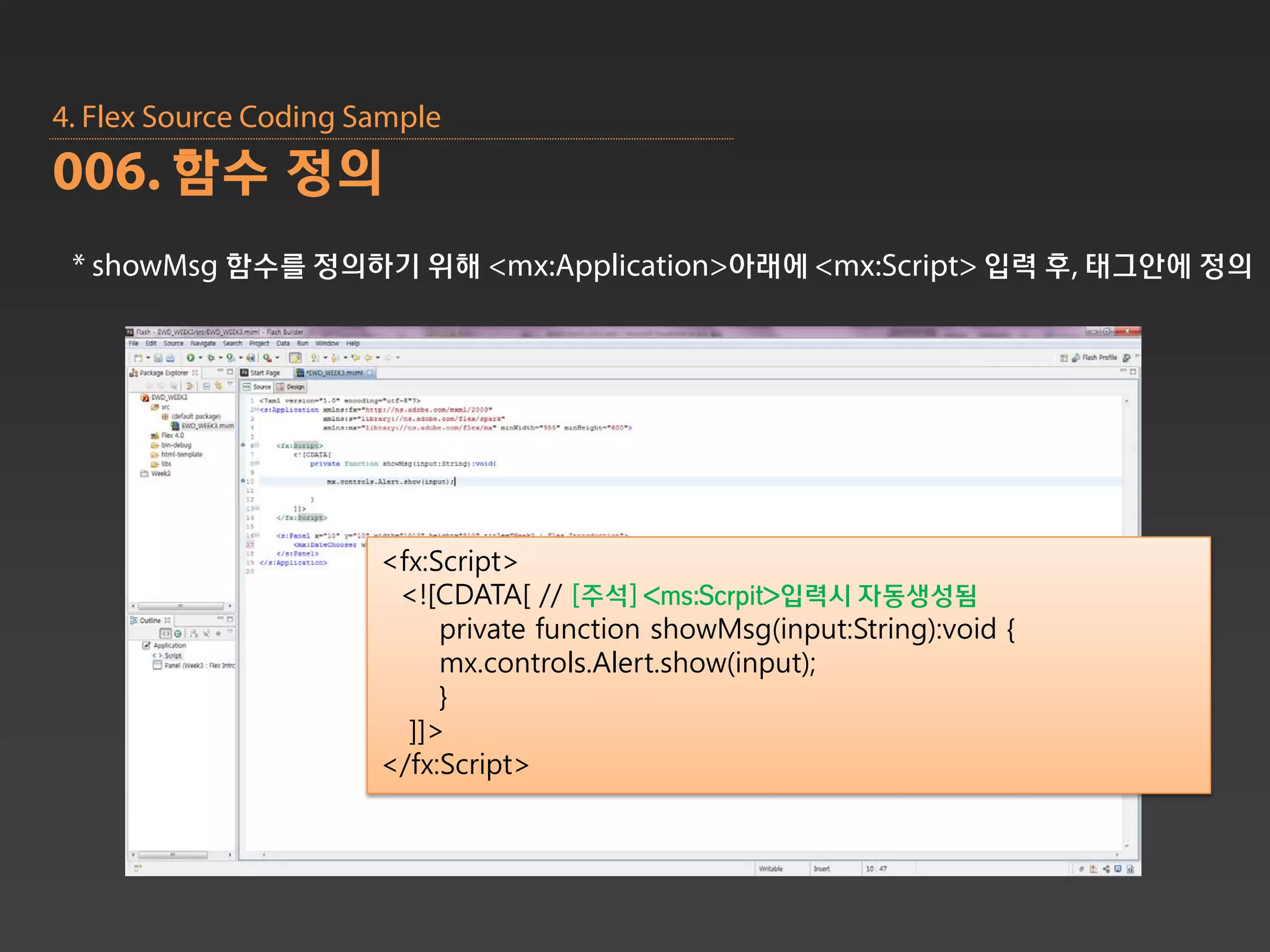Click the External Tools toolbar icon
Screen dimensions: 1270x952
pyautogui.click(x=267, y=358)
